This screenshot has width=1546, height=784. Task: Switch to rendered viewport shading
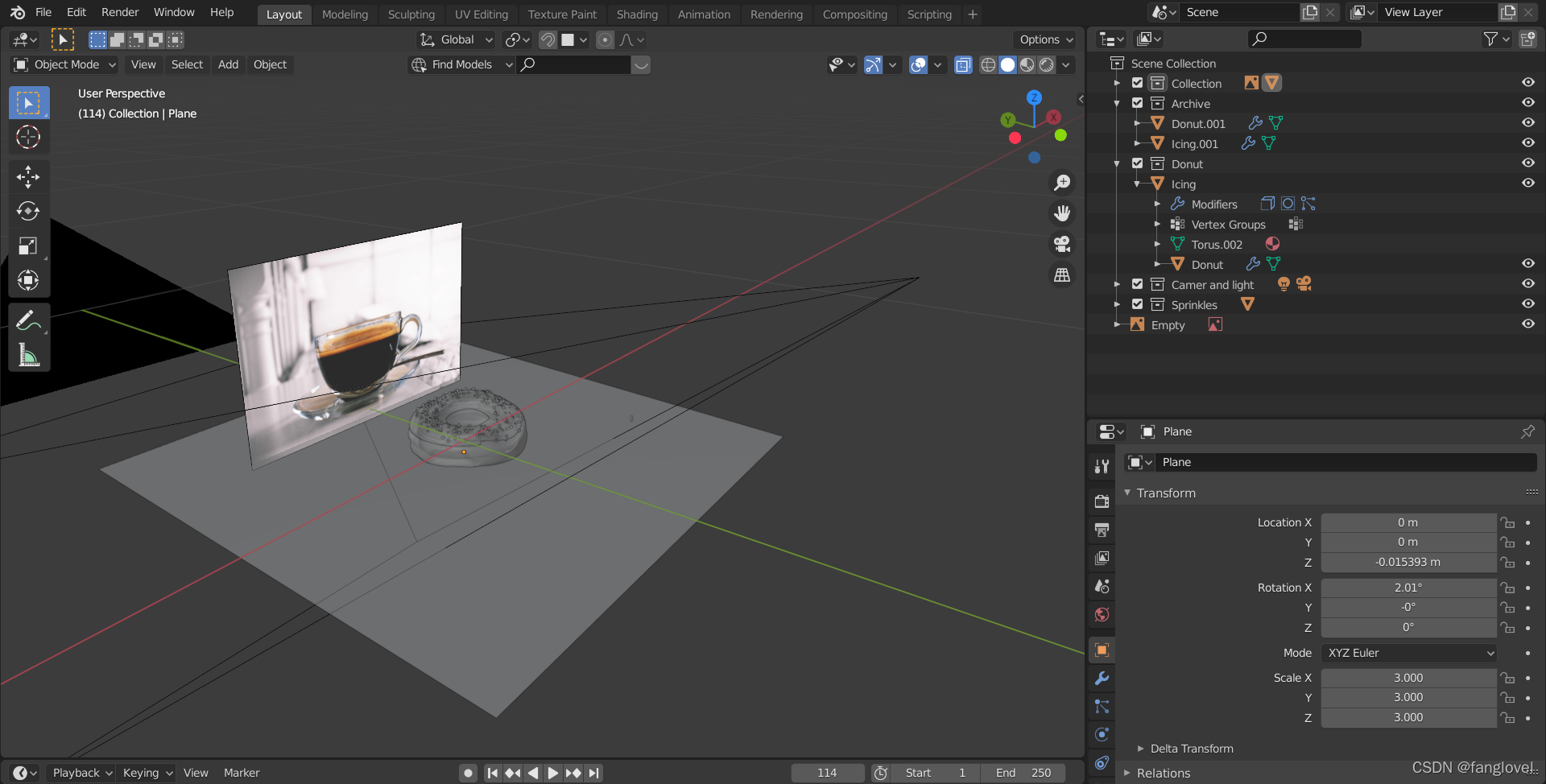click(x=1046, y=65)
